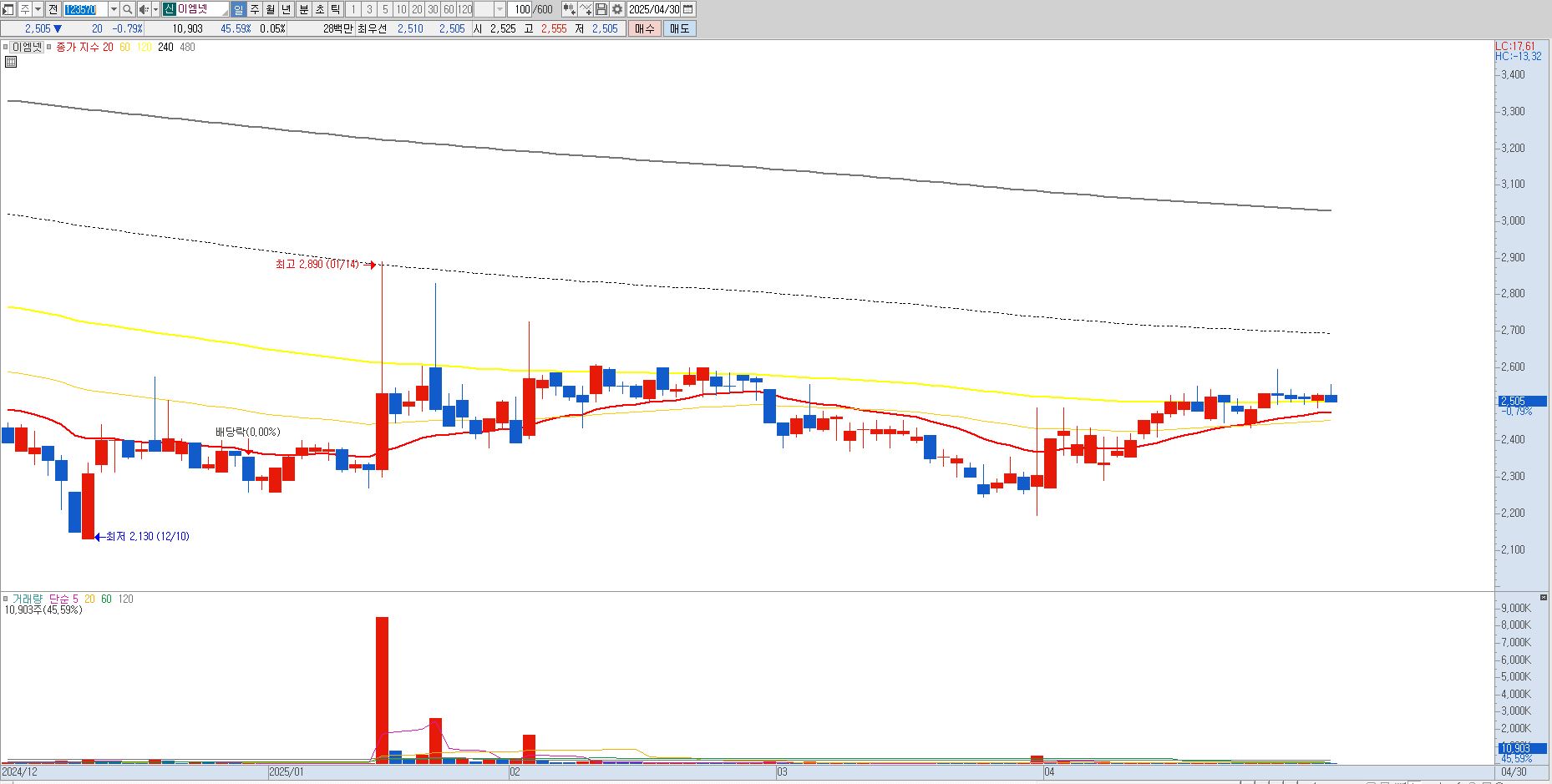
Task: Choose the 1 interval button
Action: 353,9
